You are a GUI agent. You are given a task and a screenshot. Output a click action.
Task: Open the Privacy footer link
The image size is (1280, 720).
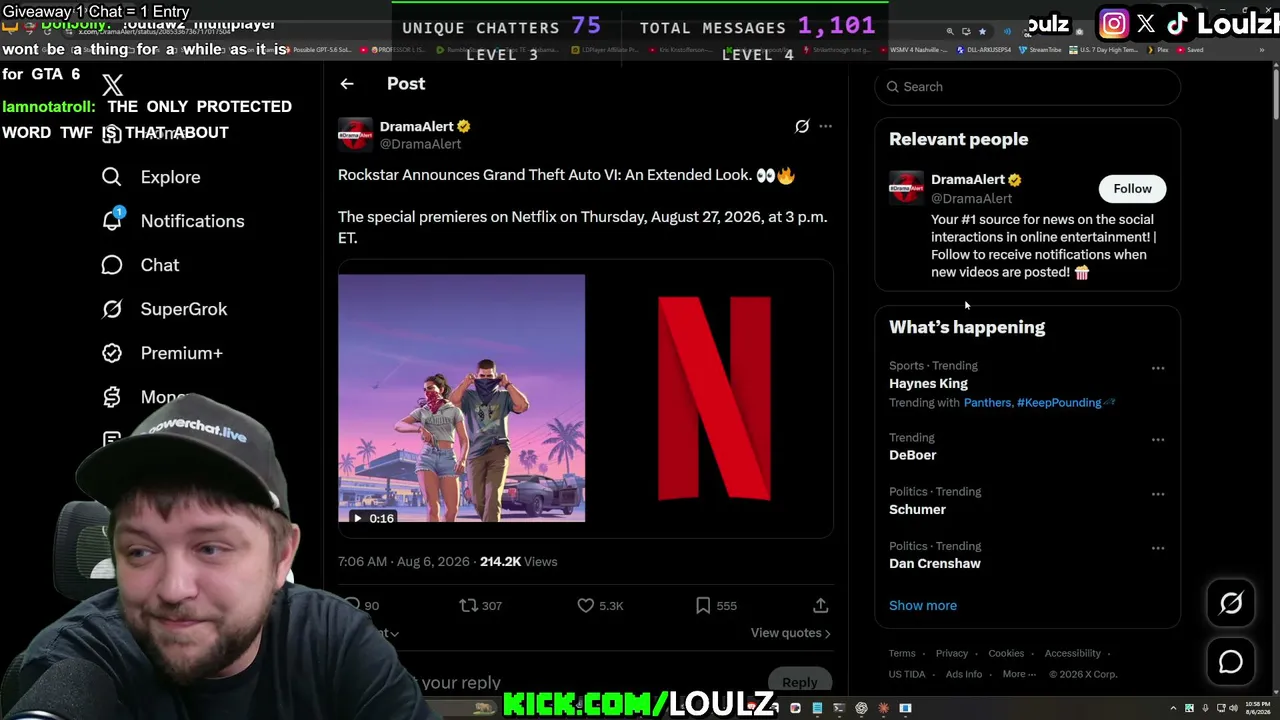(x=952, y=653)
